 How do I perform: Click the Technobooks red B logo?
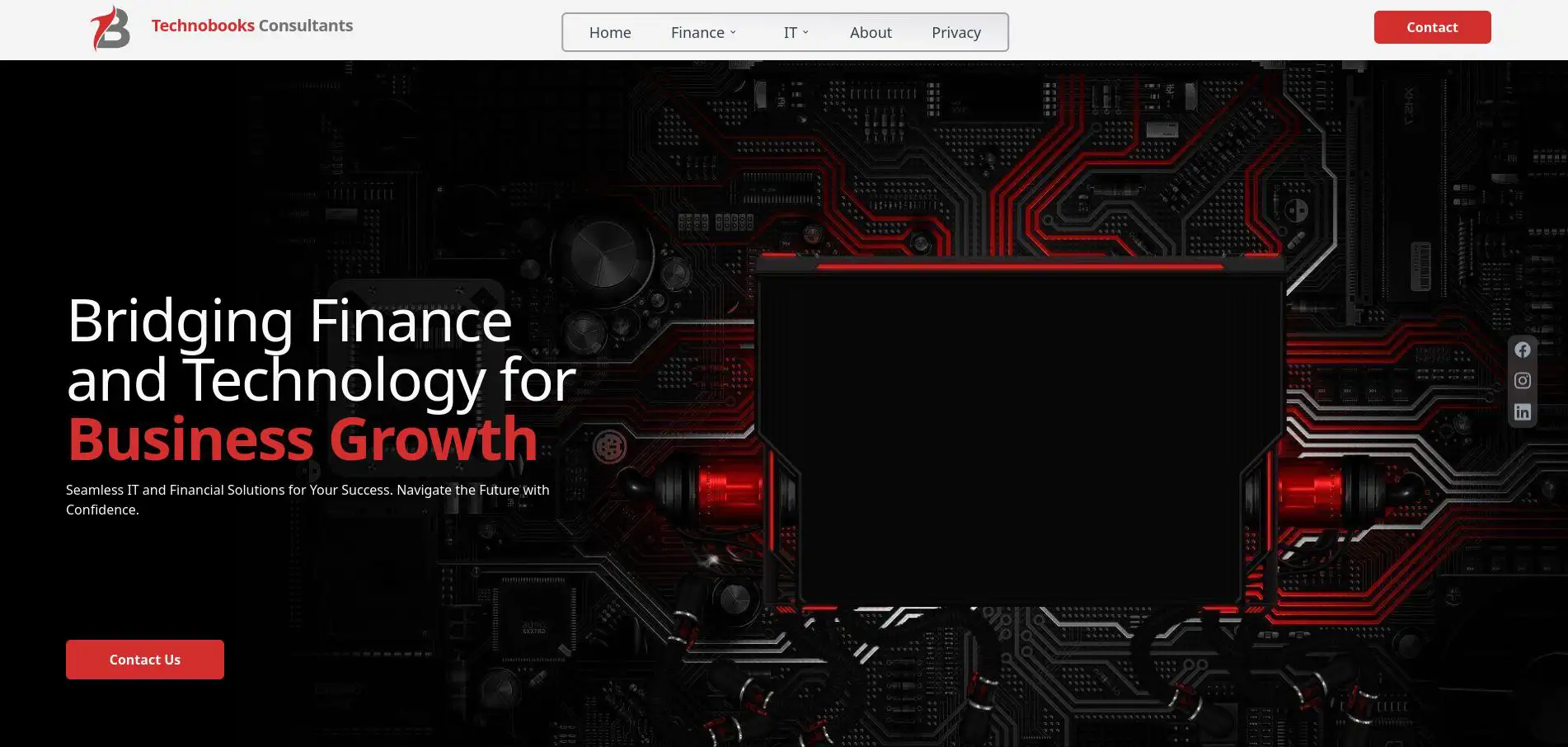coord(110,29)
